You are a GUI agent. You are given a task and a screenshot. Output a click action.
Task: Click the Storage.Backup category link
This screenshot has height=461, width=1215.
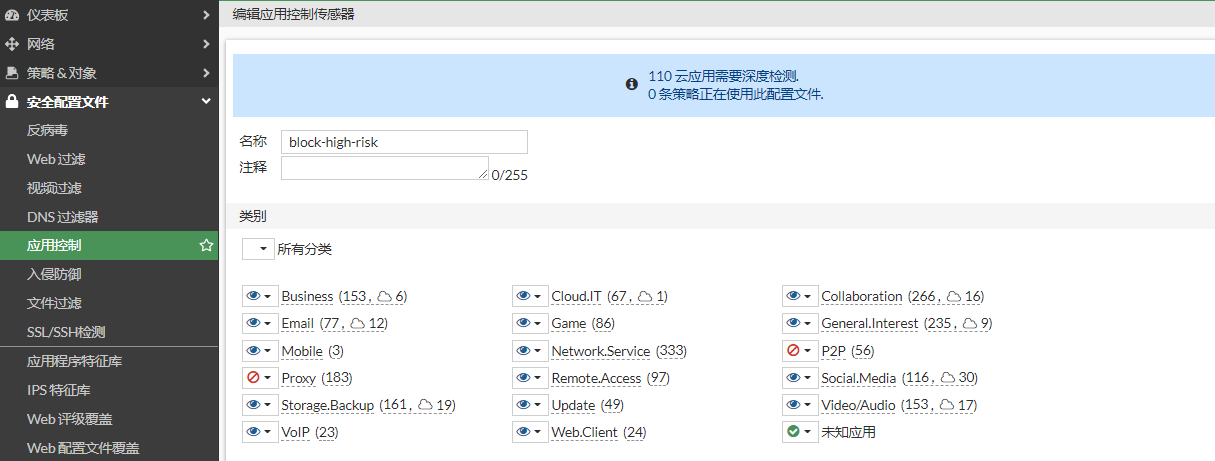[x=328, y=405]
